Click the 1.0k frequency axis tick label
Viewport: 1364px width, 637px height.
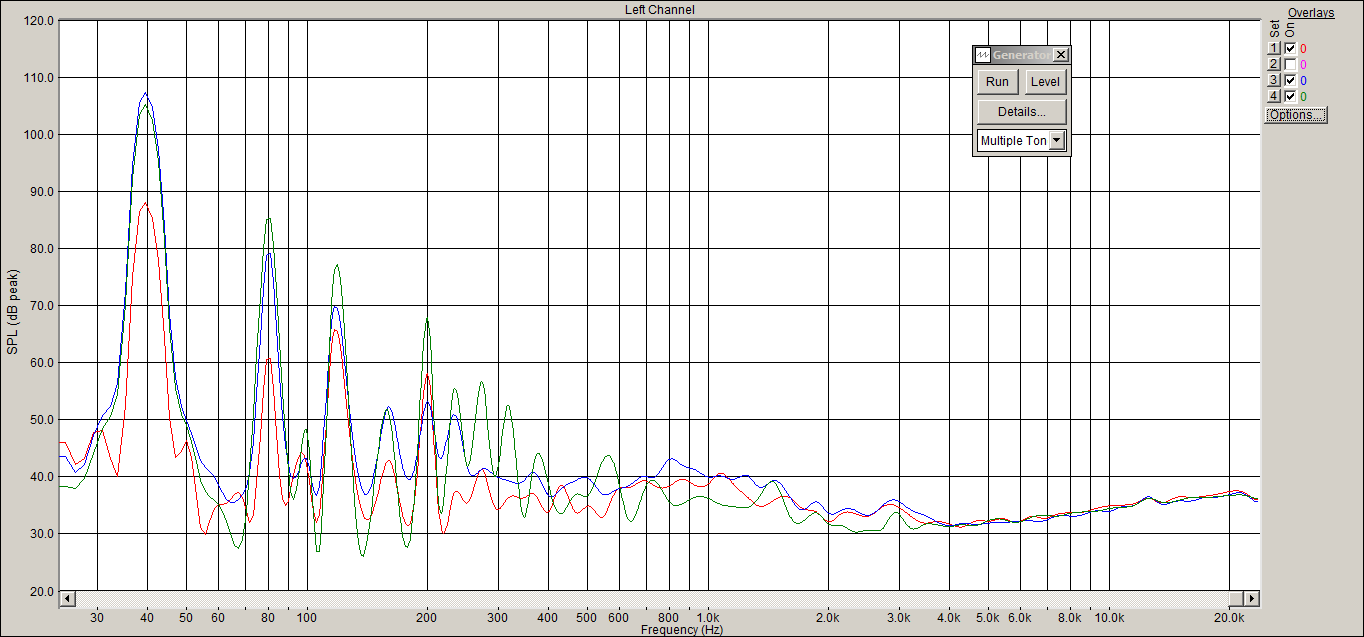pyautogui.click(x=708, y=618)
